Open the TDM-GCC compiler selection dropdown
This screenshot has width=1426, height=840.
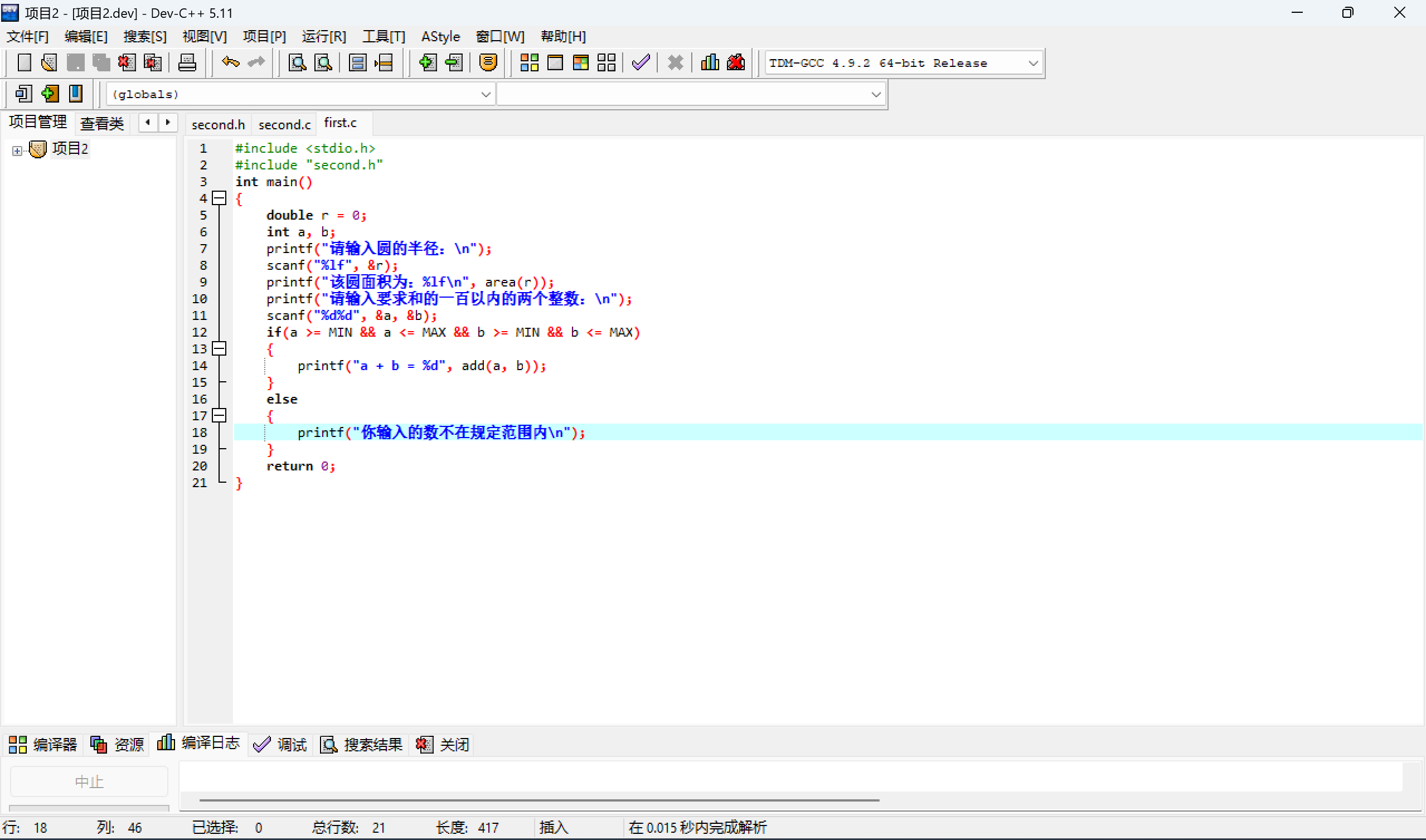[x=1032, y=63]
